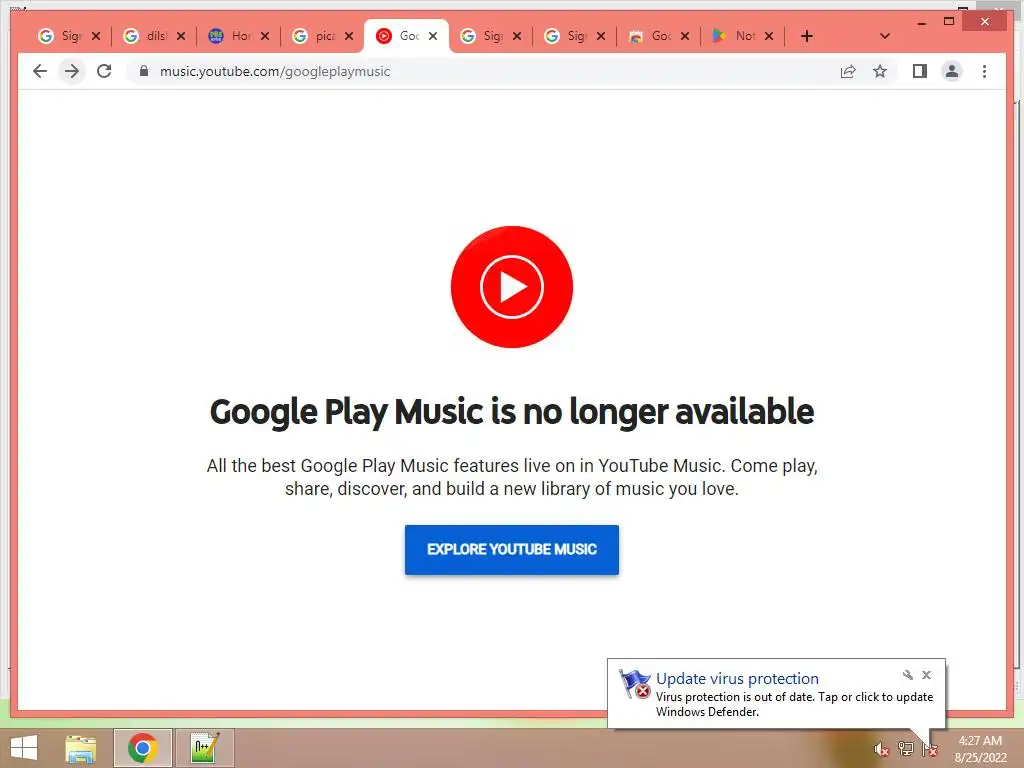Click the red YouTube Music logo
The width and height of the screenshot is (1024, 768).
coord(512,287)
